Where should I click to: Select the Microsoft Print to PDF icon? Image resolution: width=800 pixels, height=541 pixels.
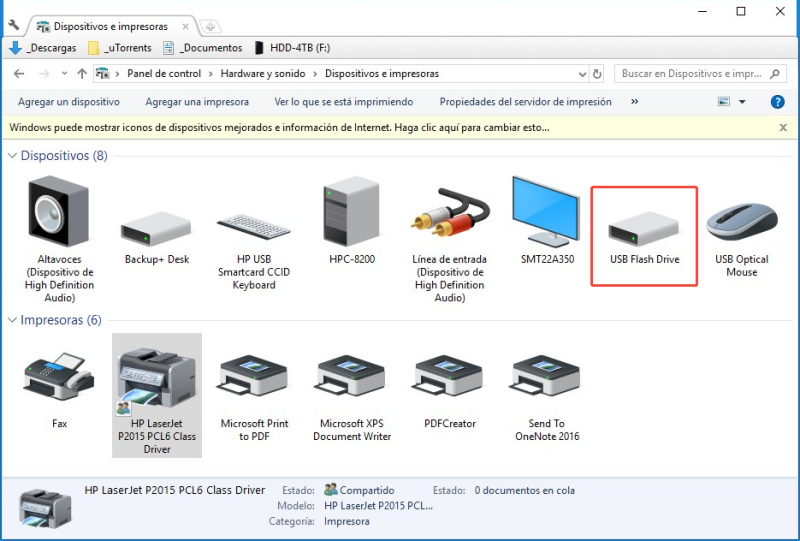tap(254, 377)
